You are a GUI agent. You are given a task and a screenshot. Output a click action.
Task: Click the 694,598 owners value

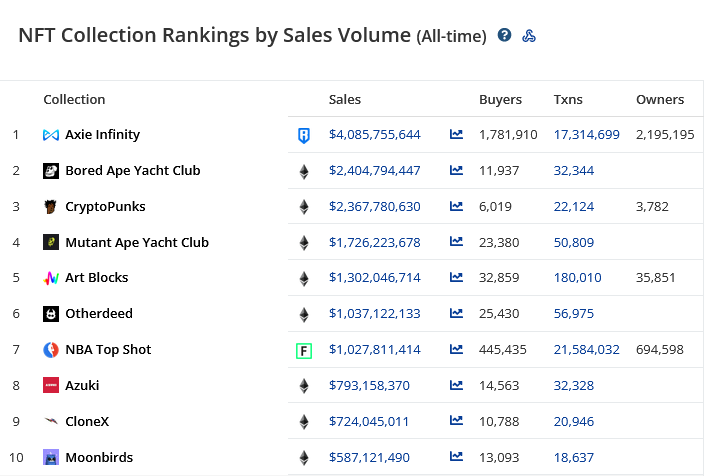(660, 350)
